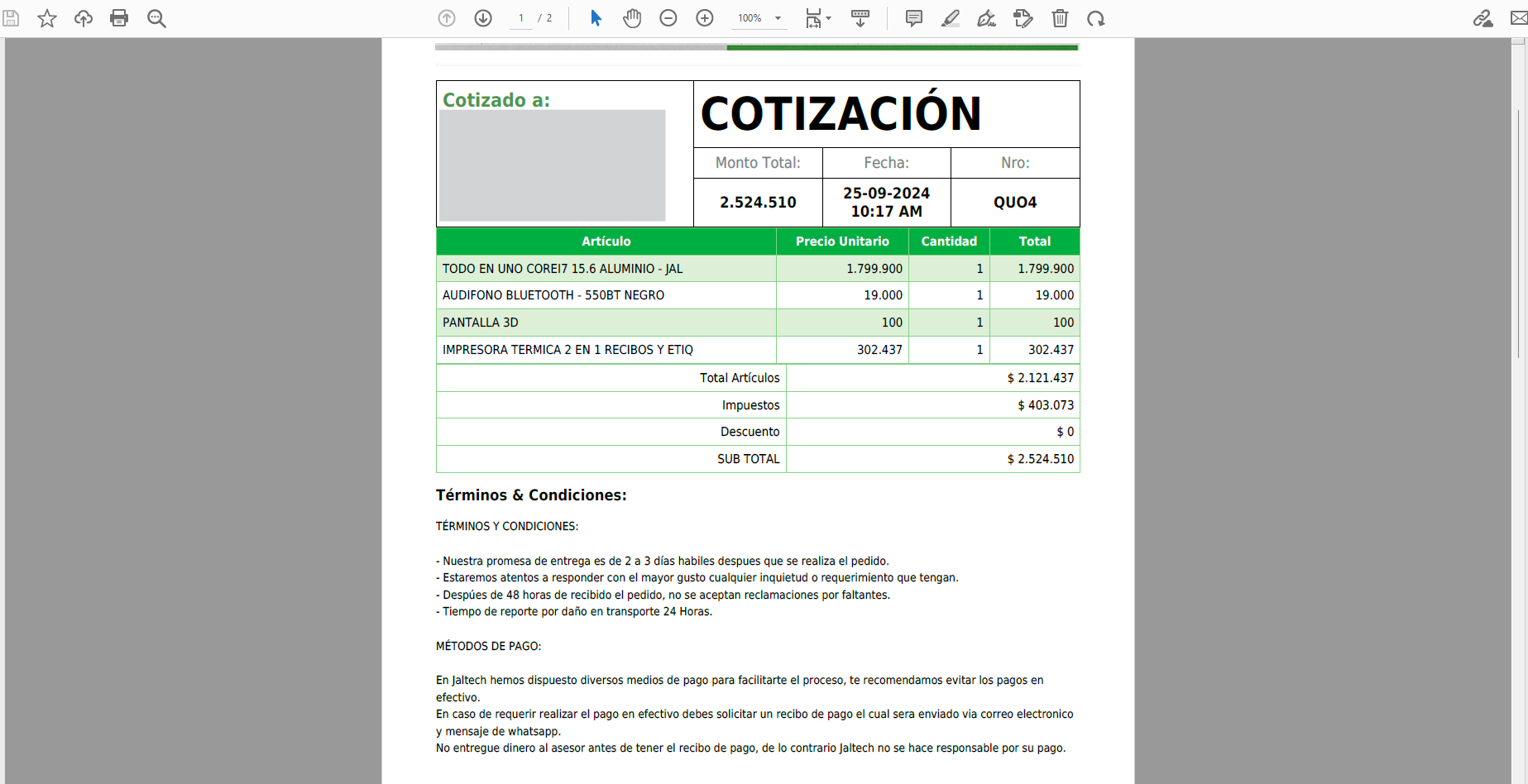This screenshot has width=1528, height=784.
Task: Add a comment with sticky note icon
Action: tap(914, 18)
